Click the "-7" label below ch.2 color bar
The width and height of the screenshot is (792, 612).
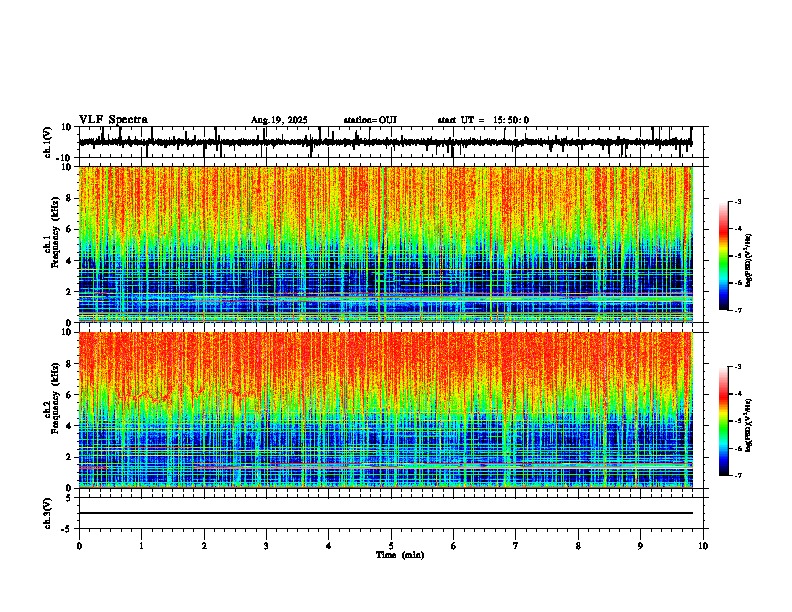pyautogui.click(x=737, y=475)
